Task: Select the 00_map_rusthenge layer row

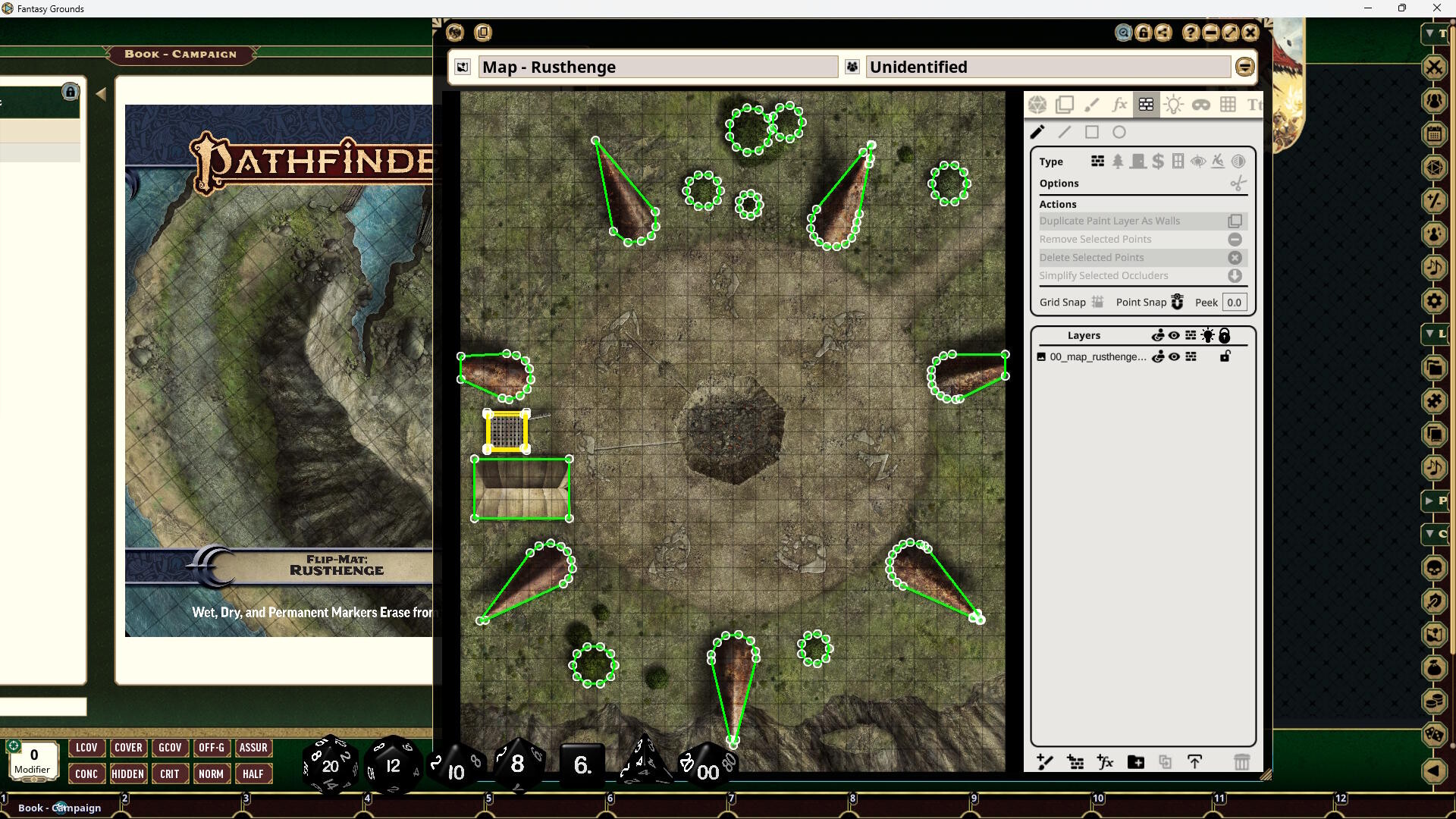Action: click(1144, 356)
